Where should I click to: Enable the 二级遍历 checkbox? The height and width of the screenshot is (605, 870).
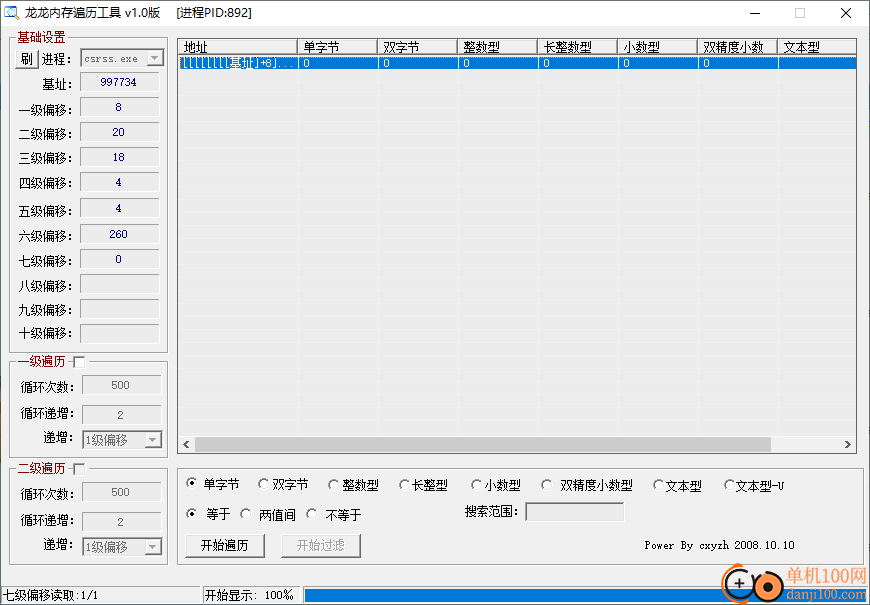tap(79, 470)
